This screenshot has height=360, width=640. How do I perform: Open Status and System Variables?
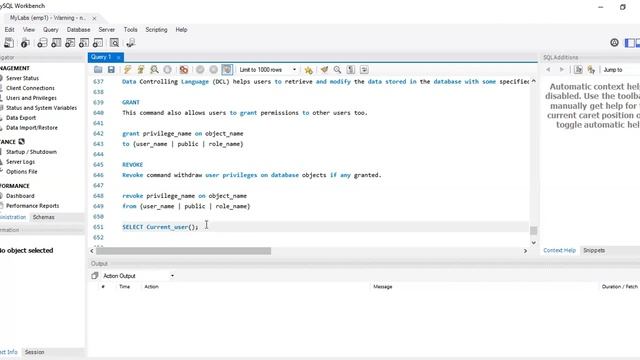[x=41, y=108]
